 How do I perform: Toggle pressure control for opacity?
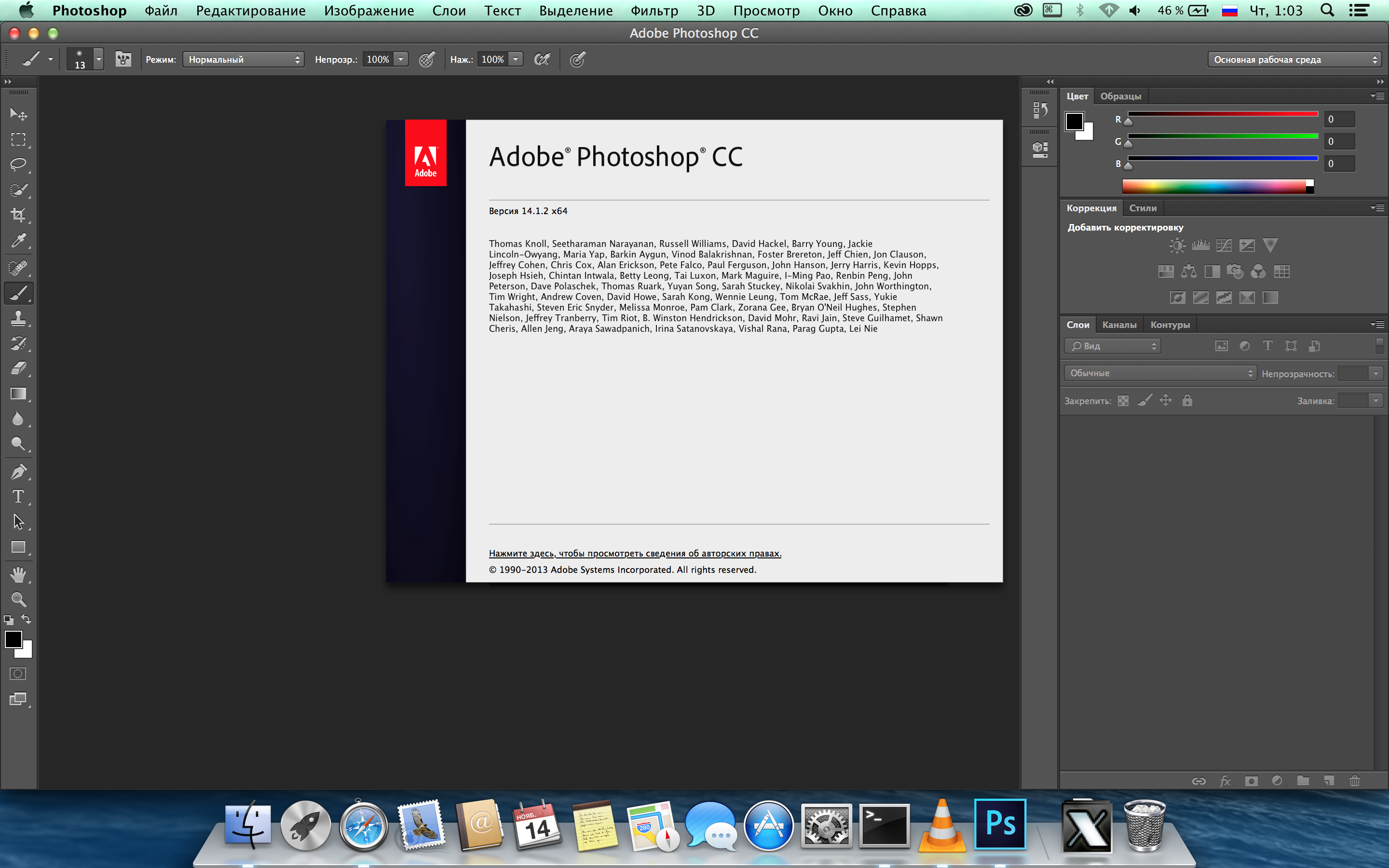coord(426,59)
